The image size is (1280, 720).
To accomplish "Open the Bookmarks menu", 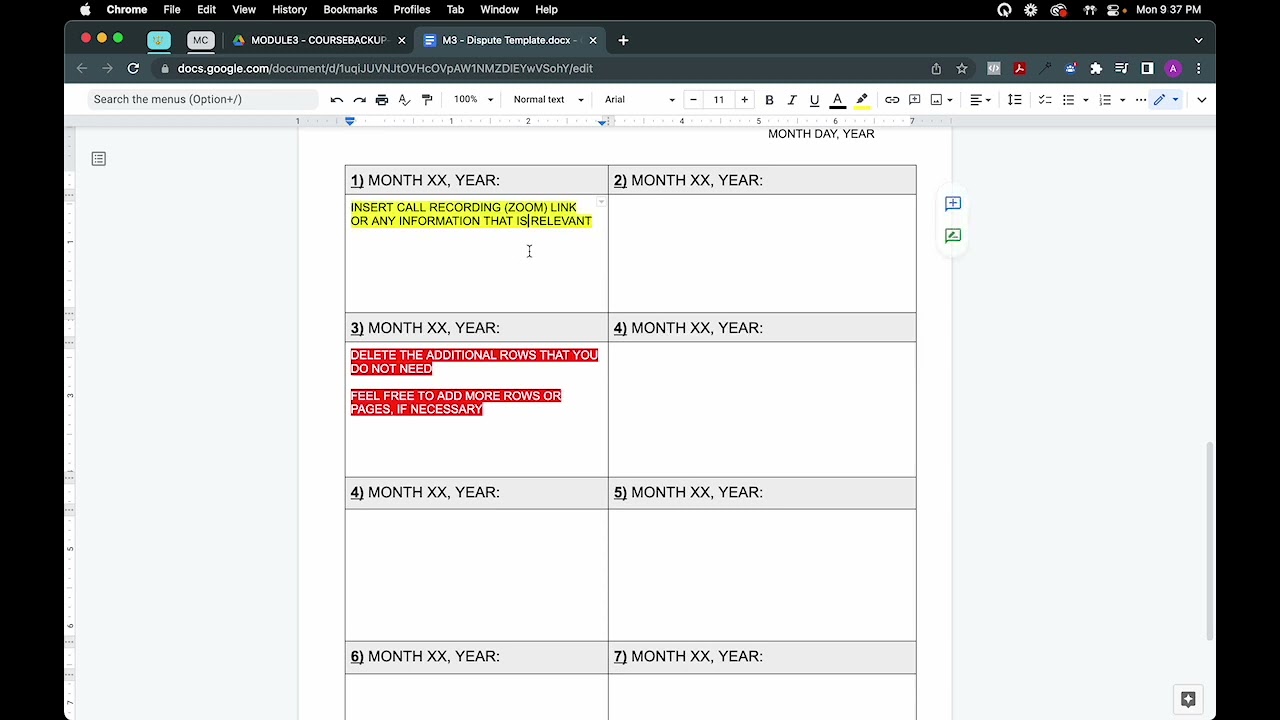I will click(x=350, y=9).
